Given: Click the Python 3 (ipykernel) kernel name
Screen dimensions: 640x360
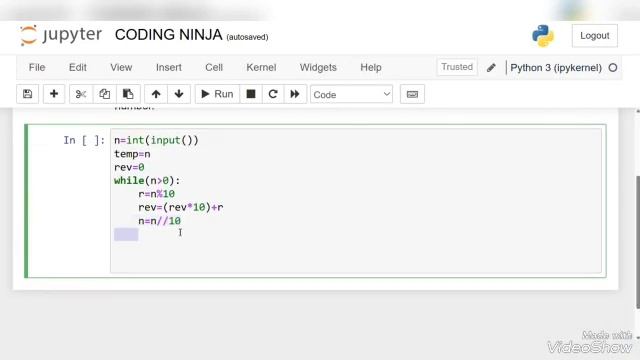Looking at the screenshot, I should coord(556,68).
